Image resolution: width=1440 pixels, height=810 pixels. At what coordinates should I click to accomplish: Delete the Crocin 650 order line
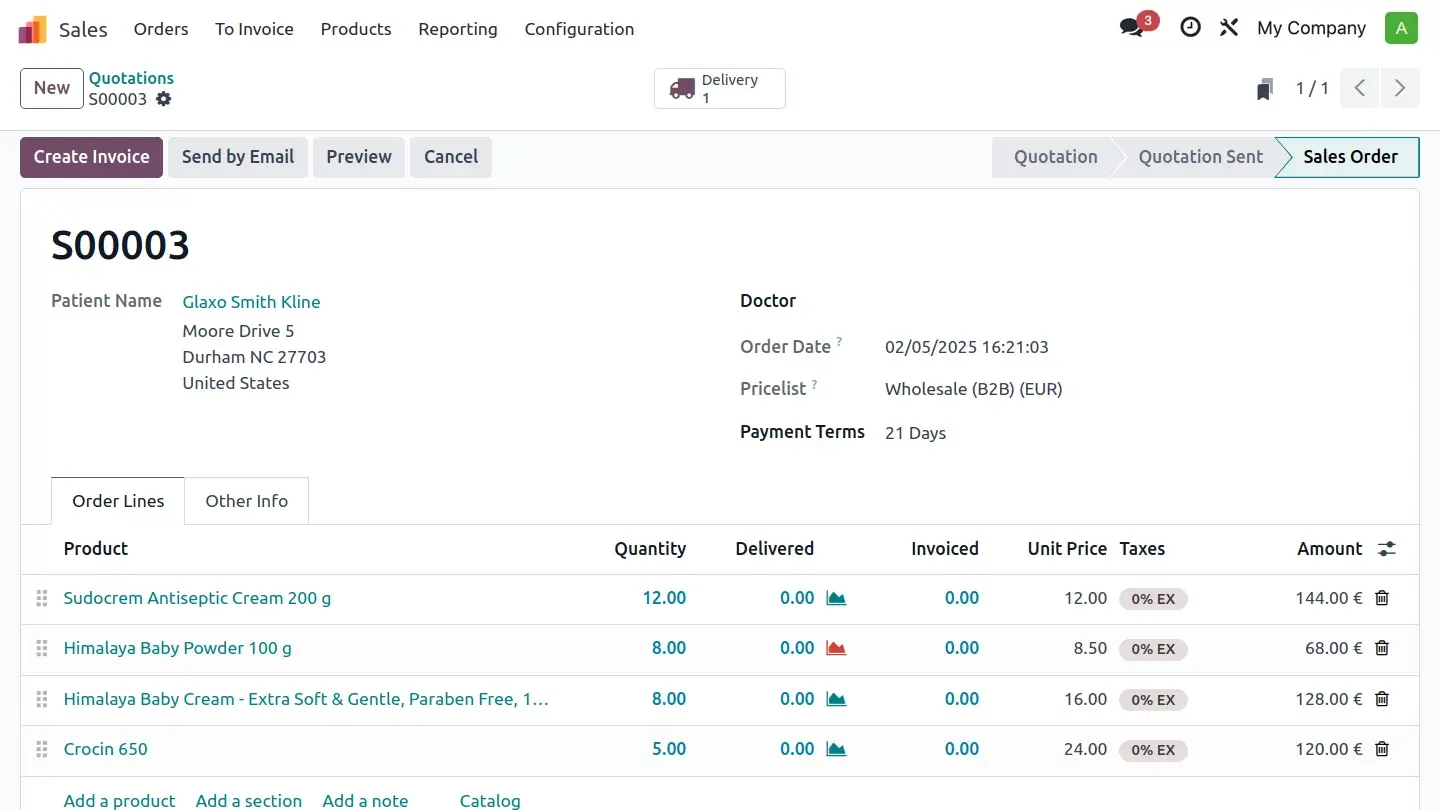[x=1382, y=749]
